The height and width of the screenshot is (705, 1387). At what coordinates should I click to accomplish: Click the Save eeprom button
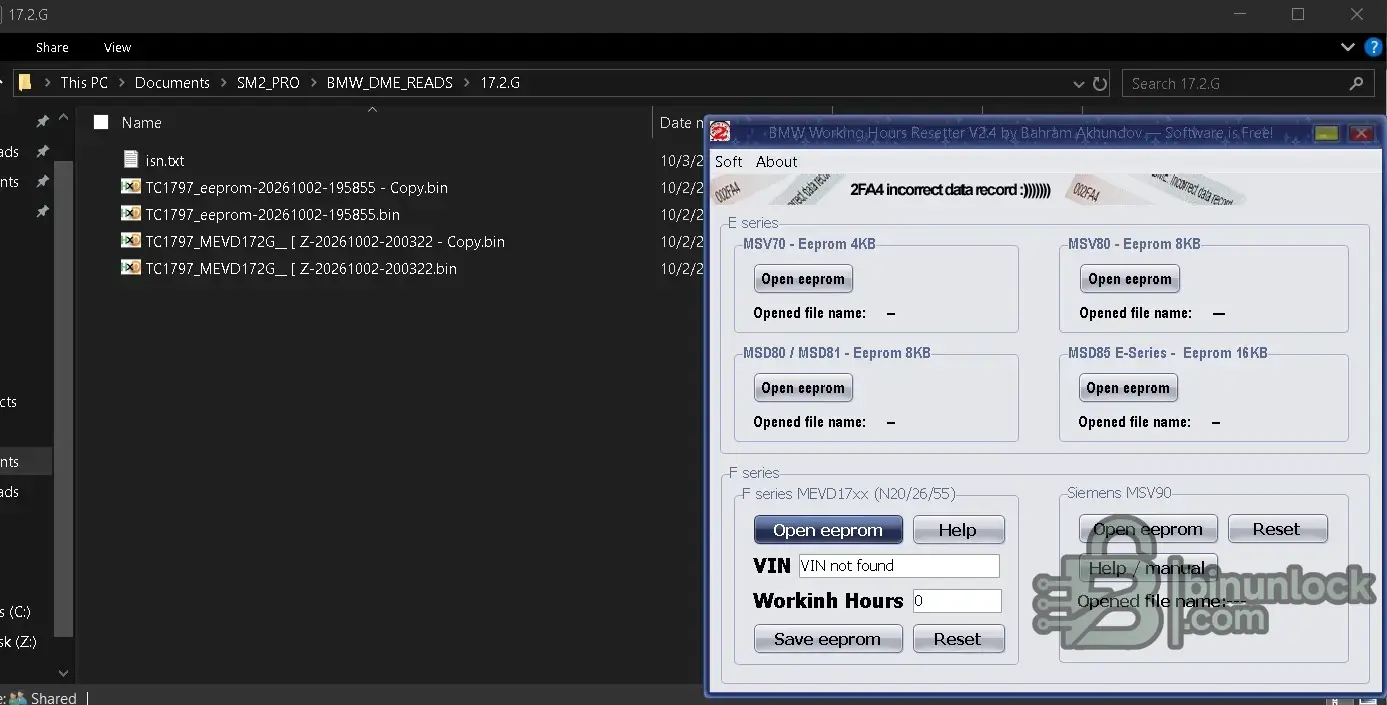pyautogui.click(x=828, y=639)
